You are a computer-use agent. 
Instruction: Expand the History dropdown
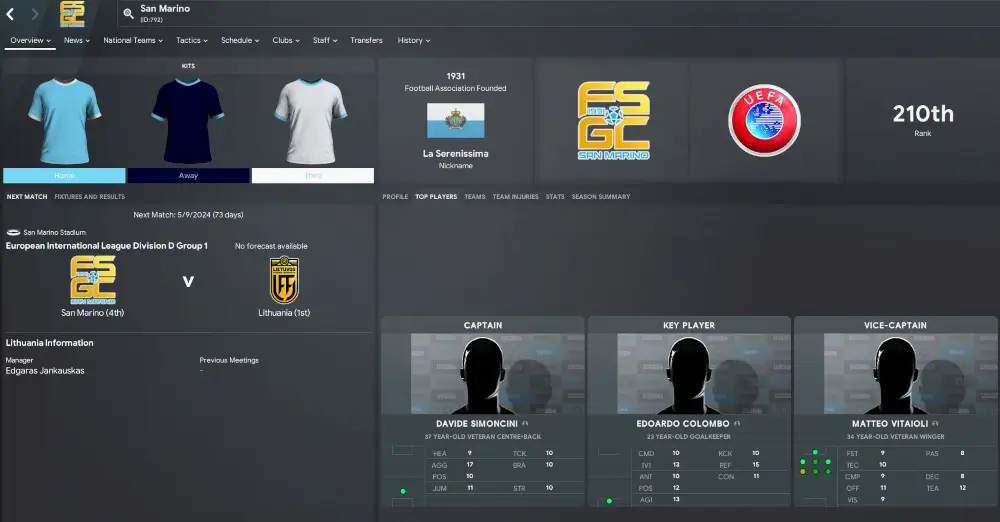413,40
